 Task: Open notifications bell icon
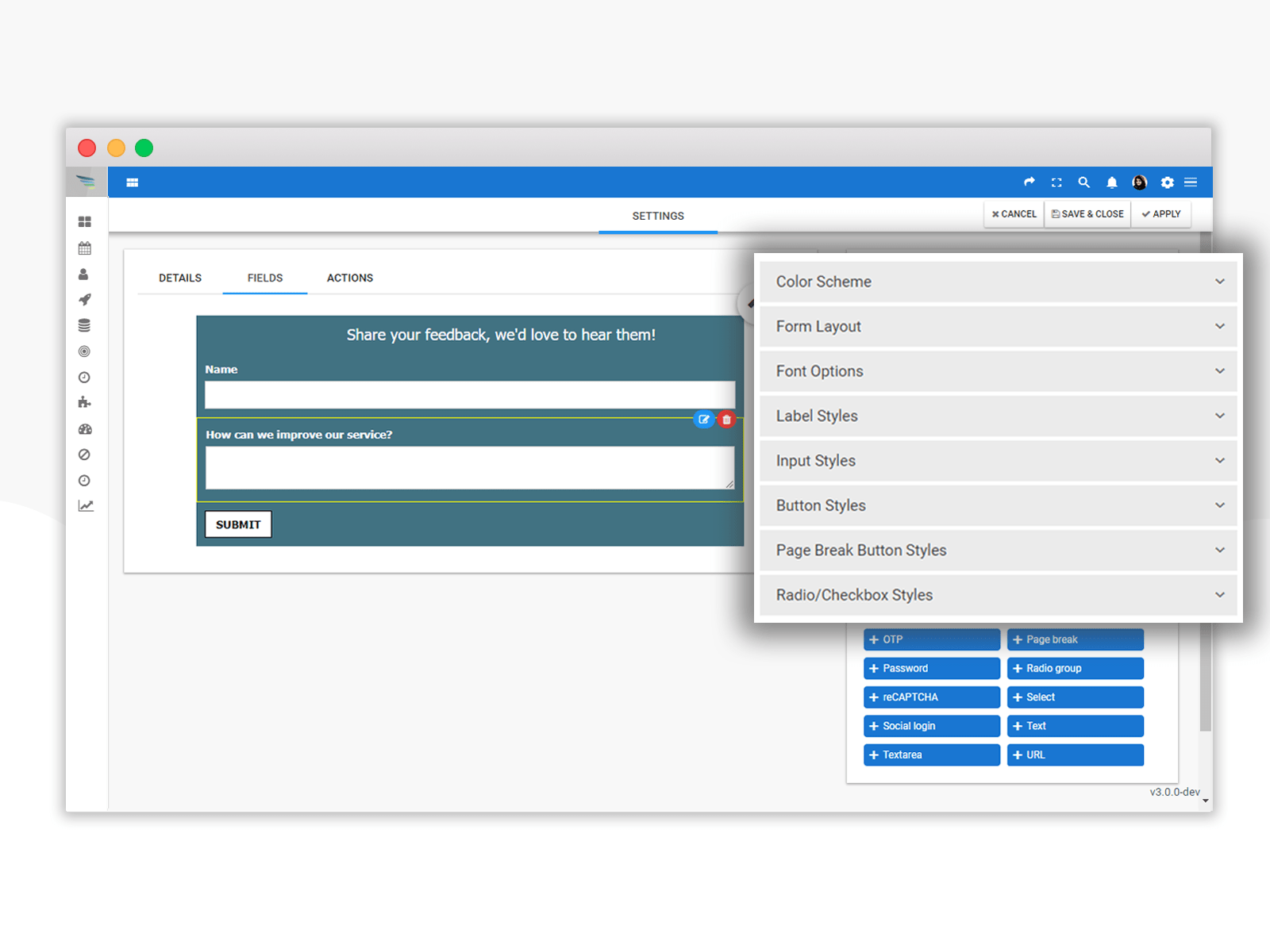(1112, 182)
